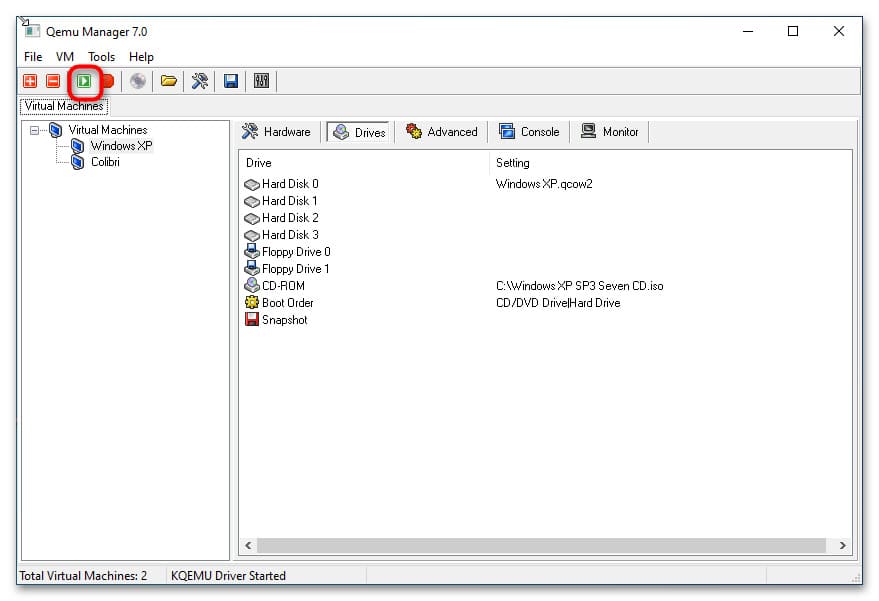Switch to the Hardware tab
Screen dimensions: 879x601
[x=277, y=132]
